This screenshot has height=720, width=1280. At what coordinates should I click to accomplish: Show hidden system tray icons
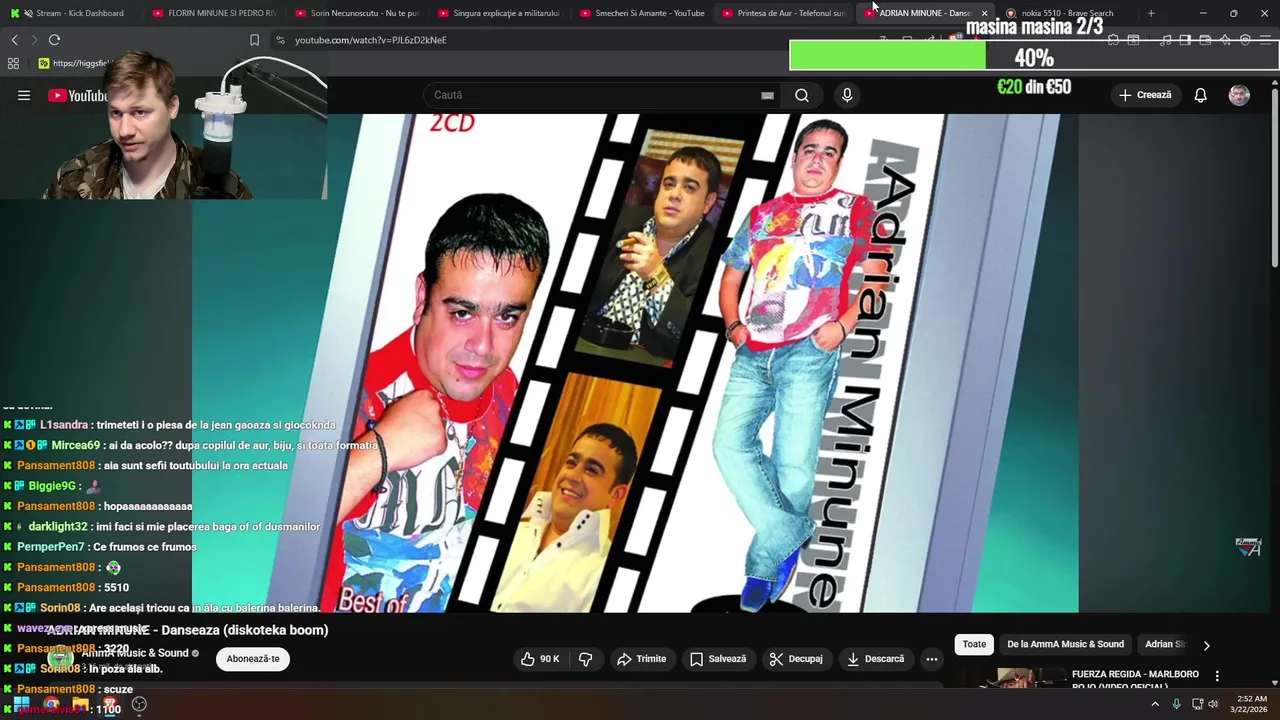click(x=1155, y=704)
